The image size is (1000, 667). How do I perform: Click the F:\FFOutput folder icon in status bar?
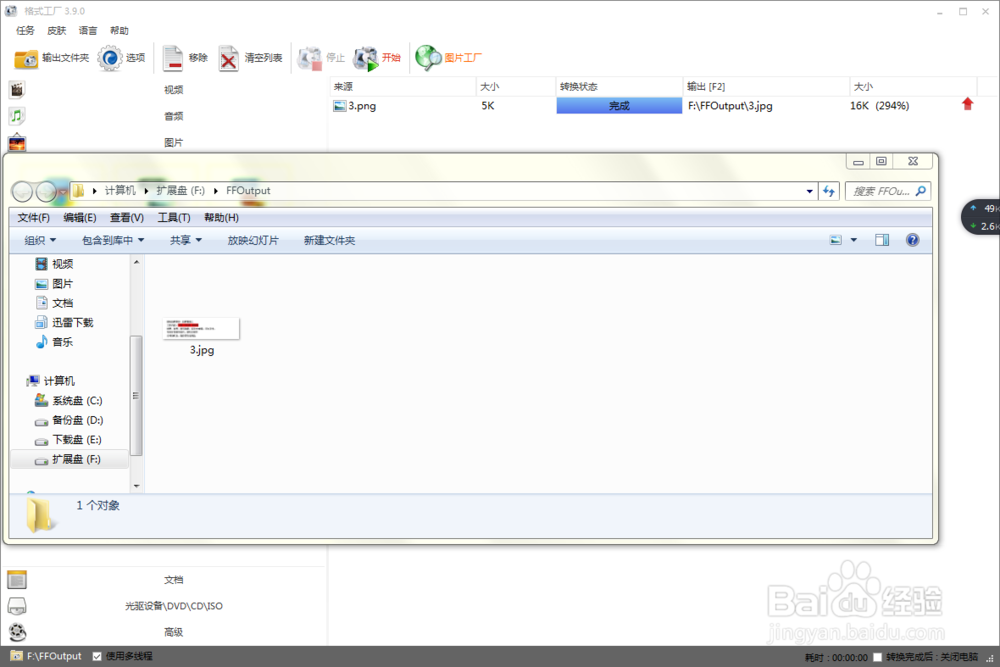click(17, 656)
